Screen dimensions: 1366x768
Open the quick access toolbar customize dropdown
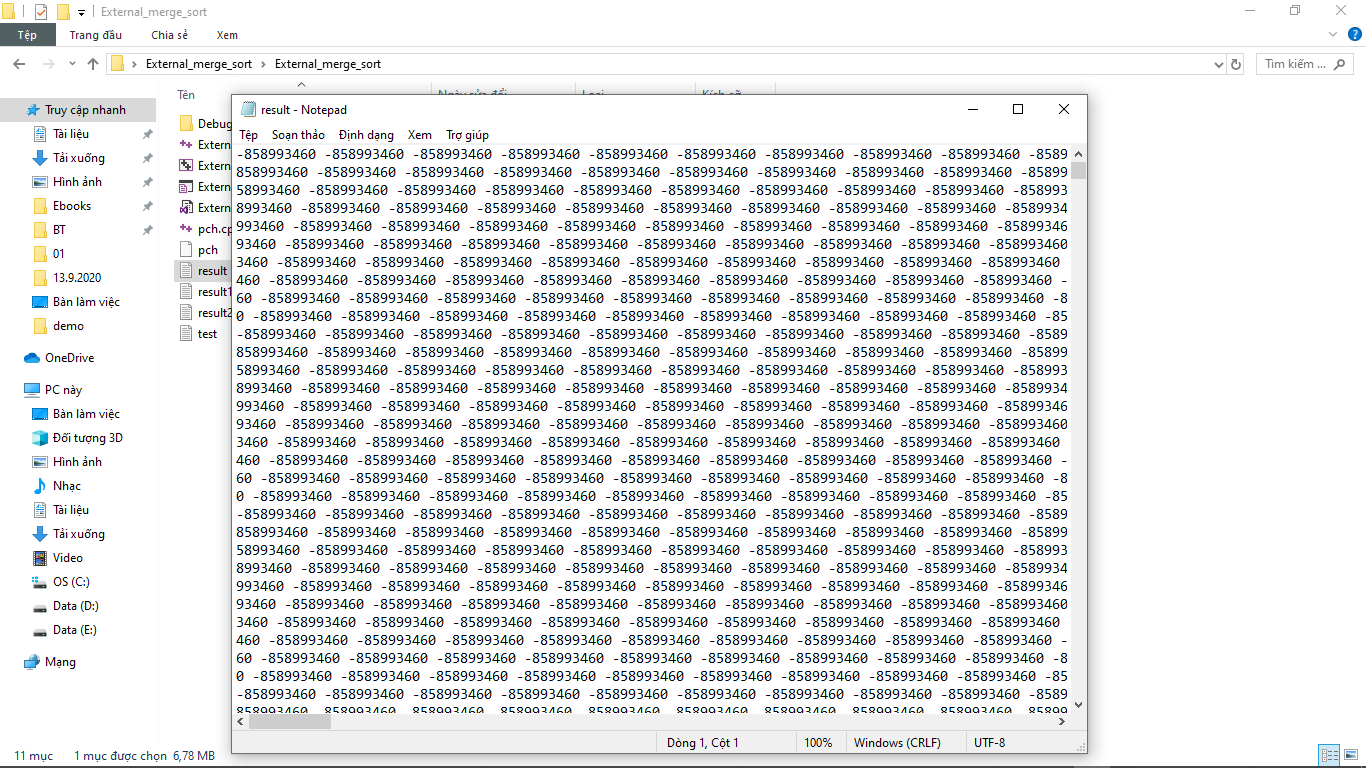(x=81, y=12)
